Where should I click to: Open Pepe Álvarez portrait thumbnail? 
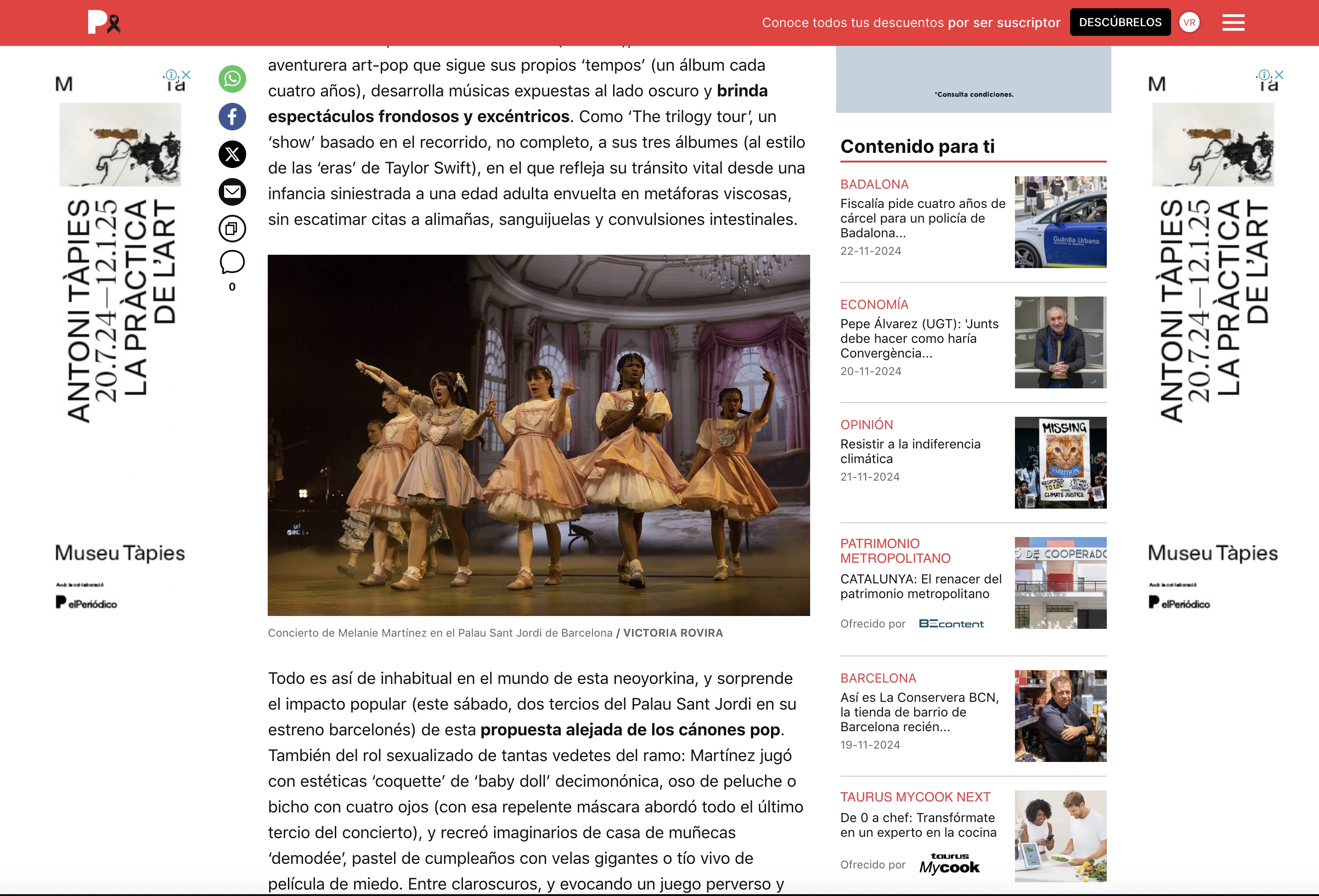1060,342
